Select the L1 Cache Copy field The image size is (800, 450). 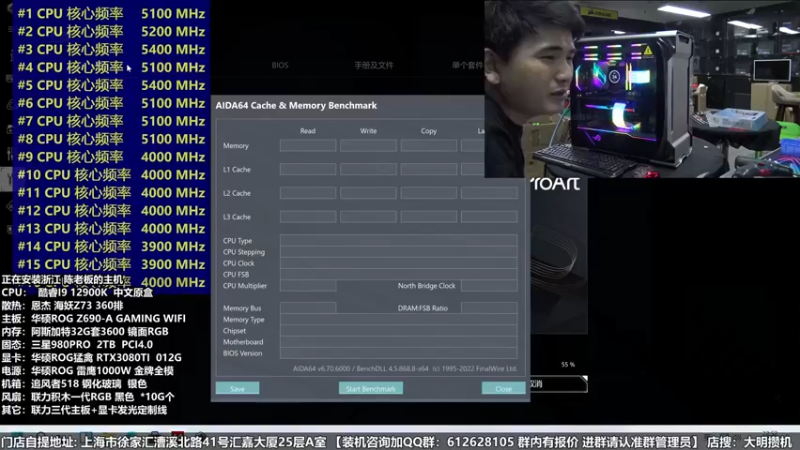tap(429, 169)
